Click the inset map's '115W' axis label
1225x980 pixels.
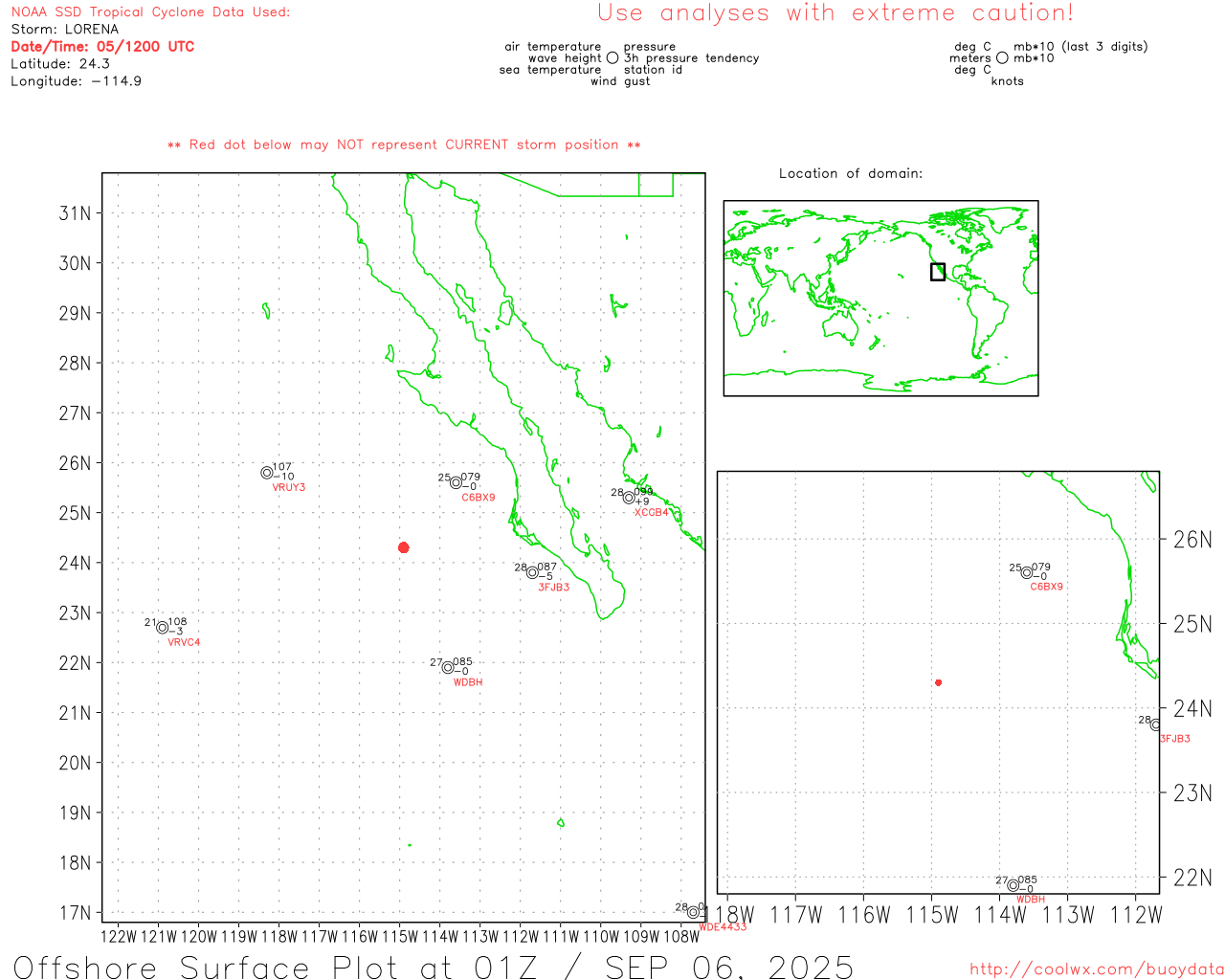tap(931, 914)
